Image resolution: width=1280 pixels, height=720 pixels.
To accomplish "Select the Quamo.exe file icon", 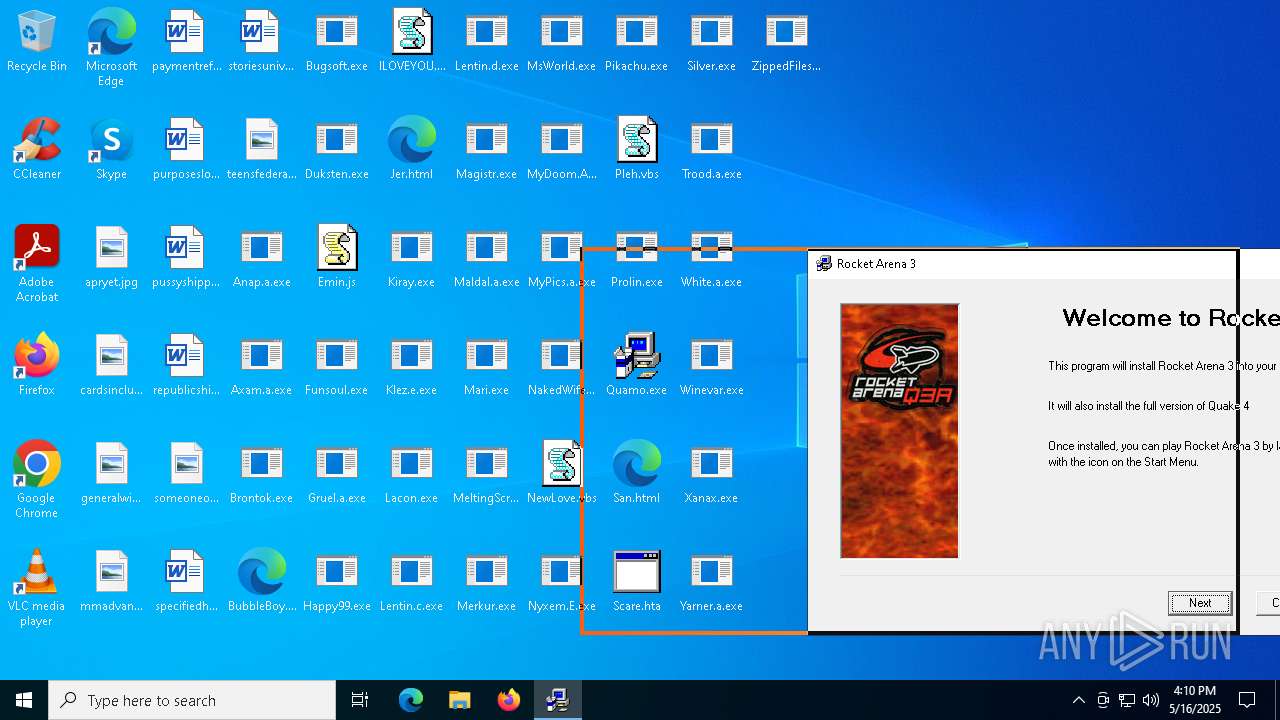I will click(x=637, y=366).
